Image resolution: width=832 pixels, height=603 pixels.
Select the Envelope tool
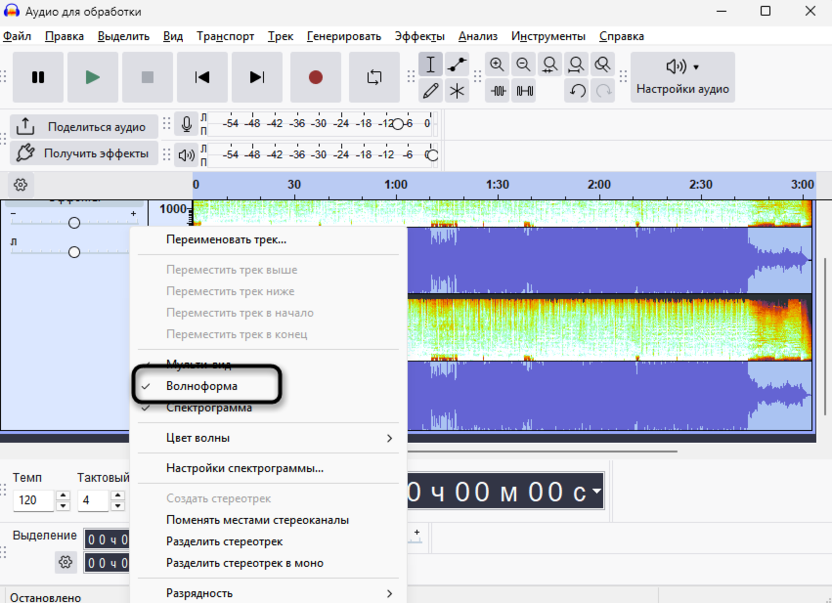457,64
